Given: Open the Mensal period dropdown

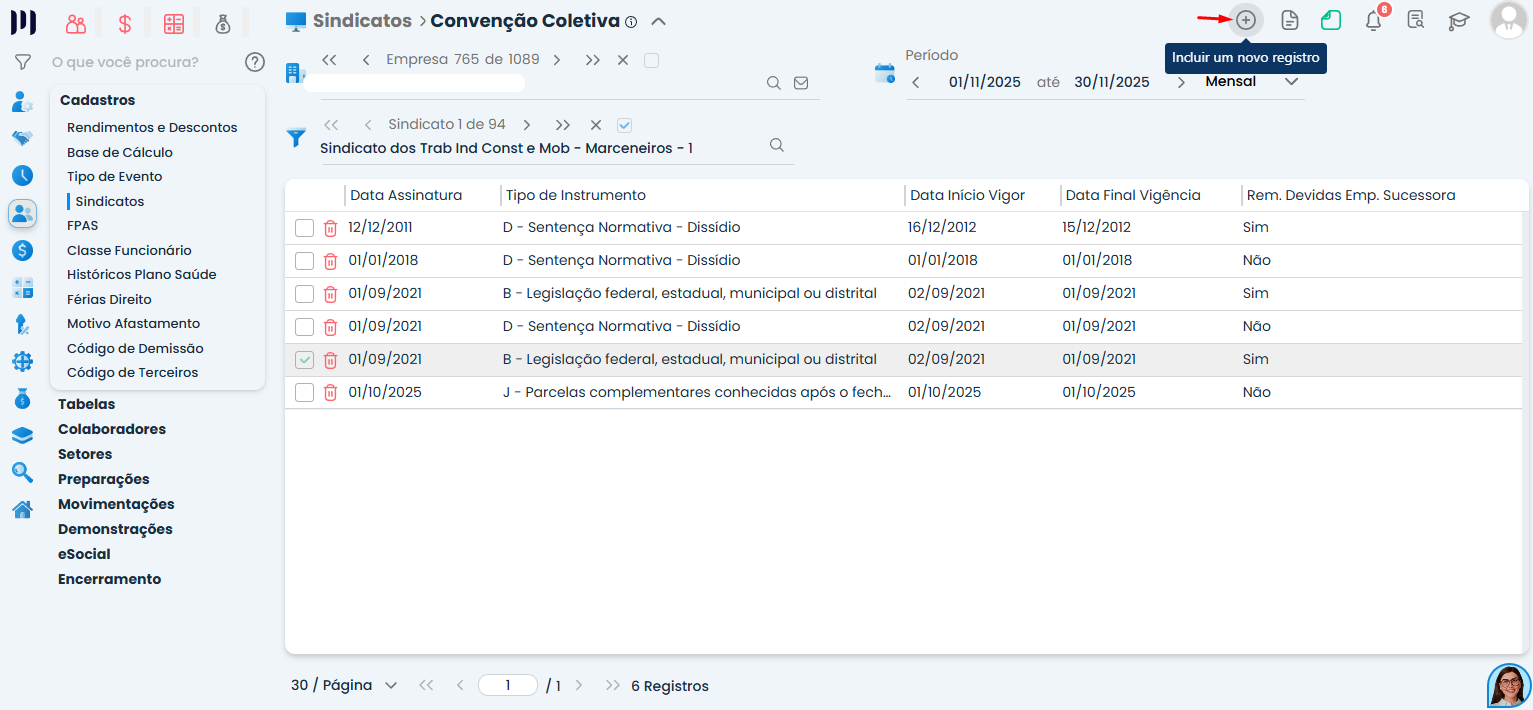Looking at the screenshot, I should click(x=1252, y=82).
